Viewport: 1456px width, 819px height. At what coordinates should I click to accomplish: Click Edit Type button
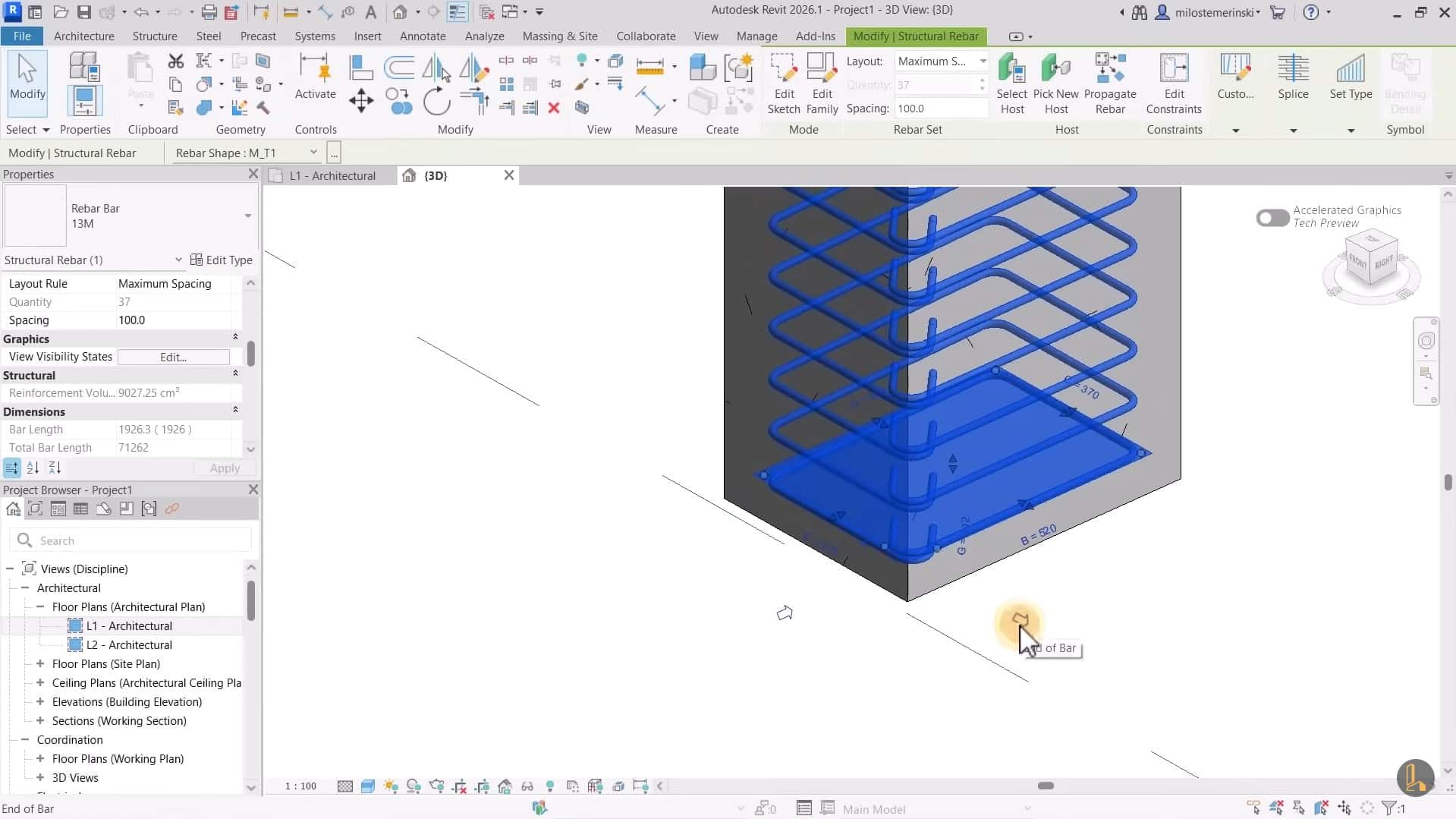click(222, 260)
